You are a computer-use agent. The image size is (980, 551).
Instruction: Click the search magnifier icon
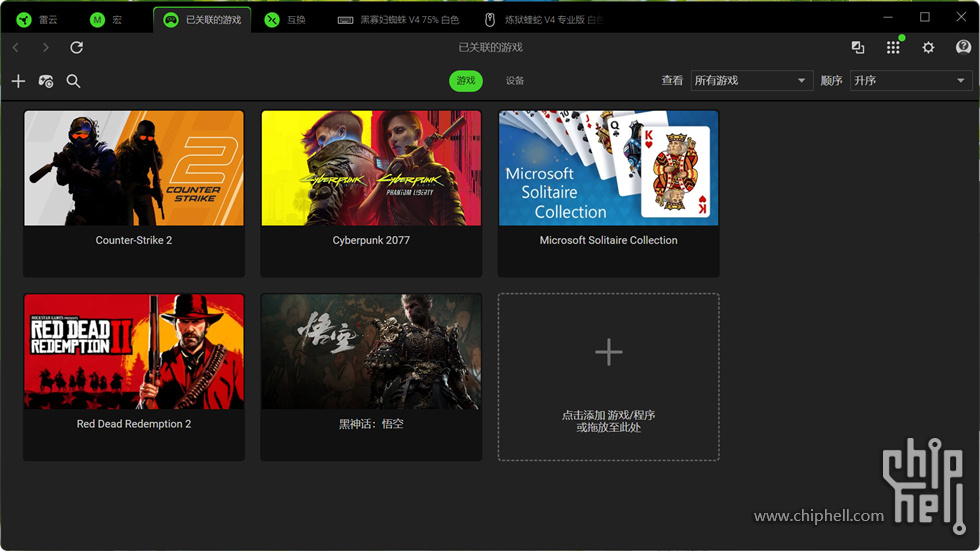pyautogui.click(x=73, y=81)
